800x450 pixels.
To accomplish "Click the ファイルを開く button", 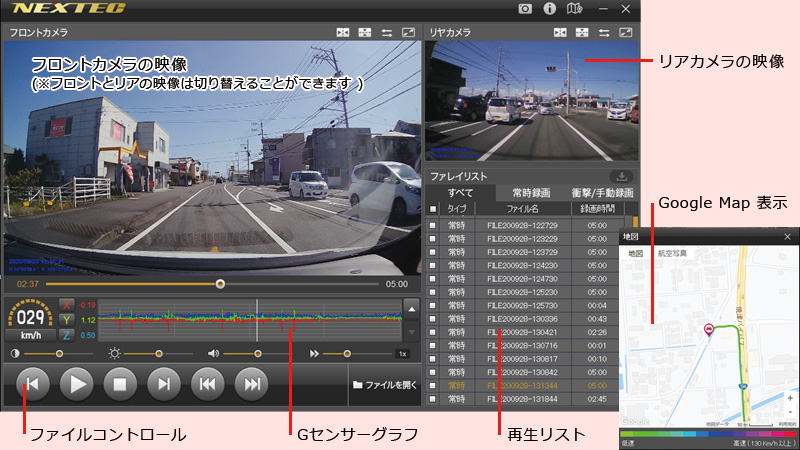I will (x=384, y=384).
